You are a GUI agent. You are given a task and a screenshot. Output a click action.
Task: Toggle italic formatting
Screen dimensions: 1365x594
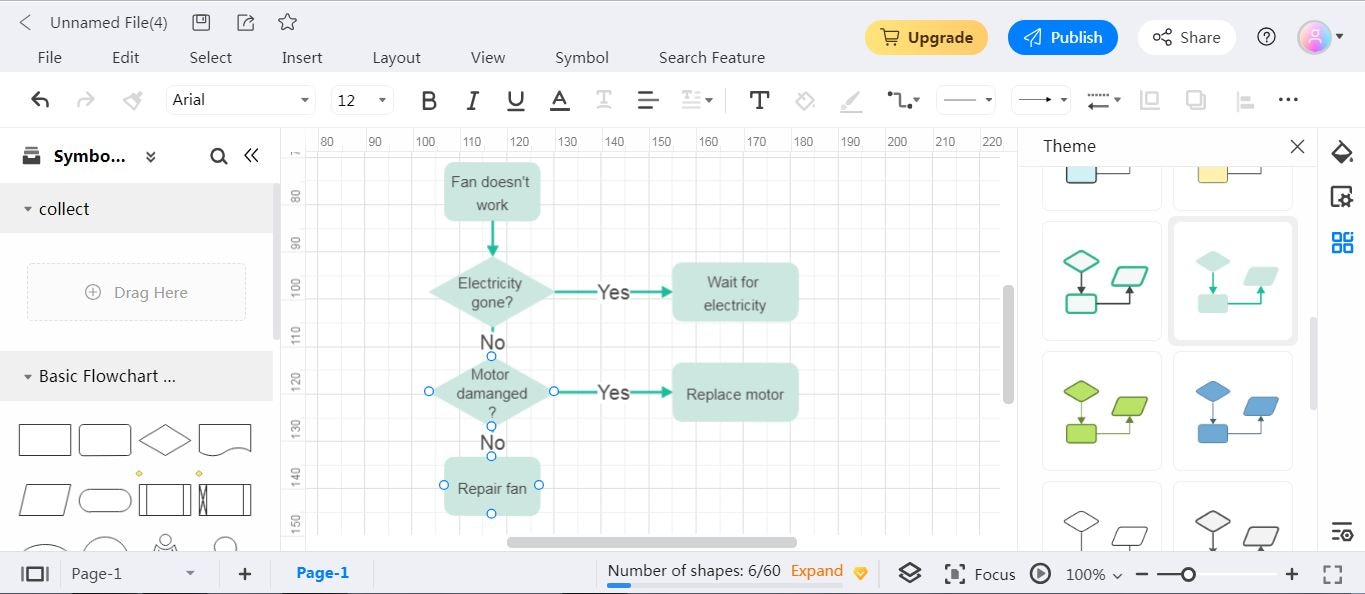(x=472, y=100)
